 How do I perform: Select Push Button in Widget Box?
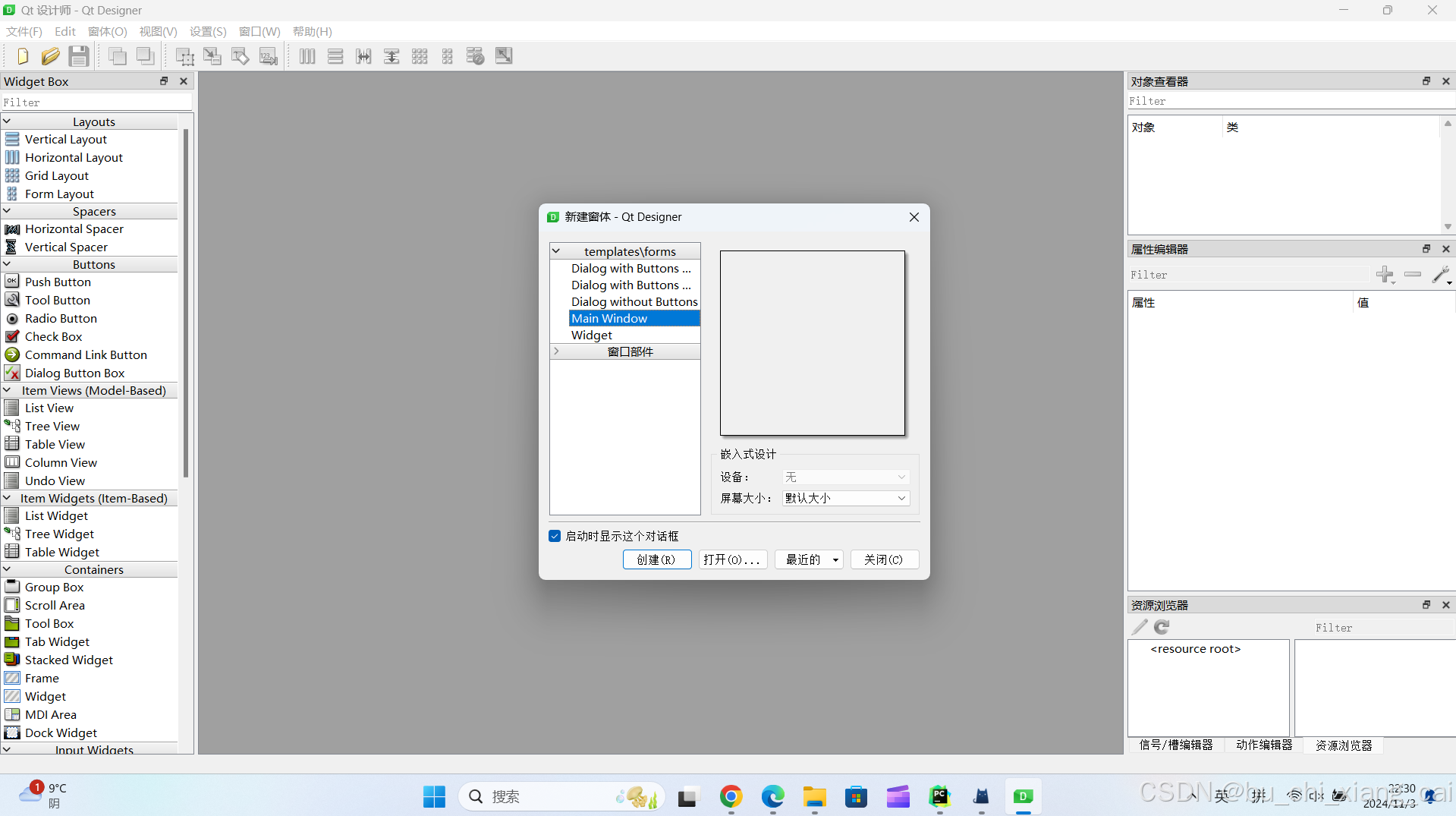(x=58, y=282)
